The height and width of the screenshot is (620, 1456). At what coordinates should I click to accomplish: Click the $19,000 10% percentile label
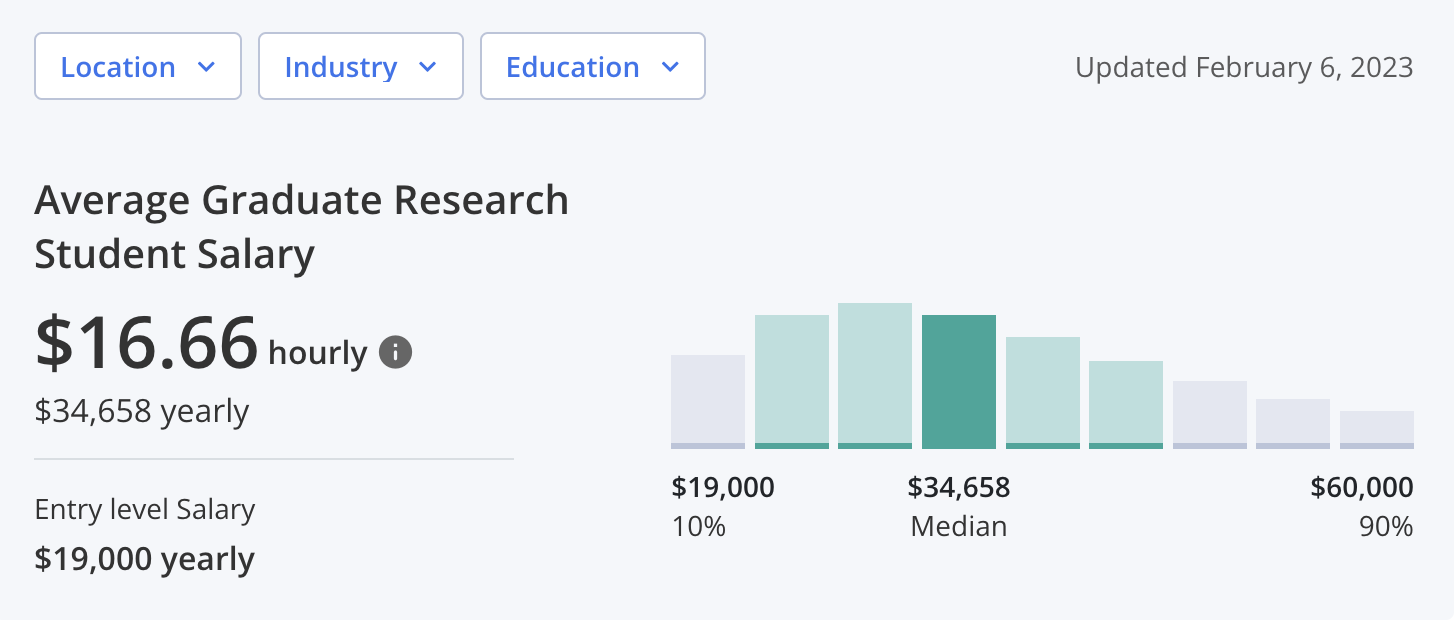point(723,506)
